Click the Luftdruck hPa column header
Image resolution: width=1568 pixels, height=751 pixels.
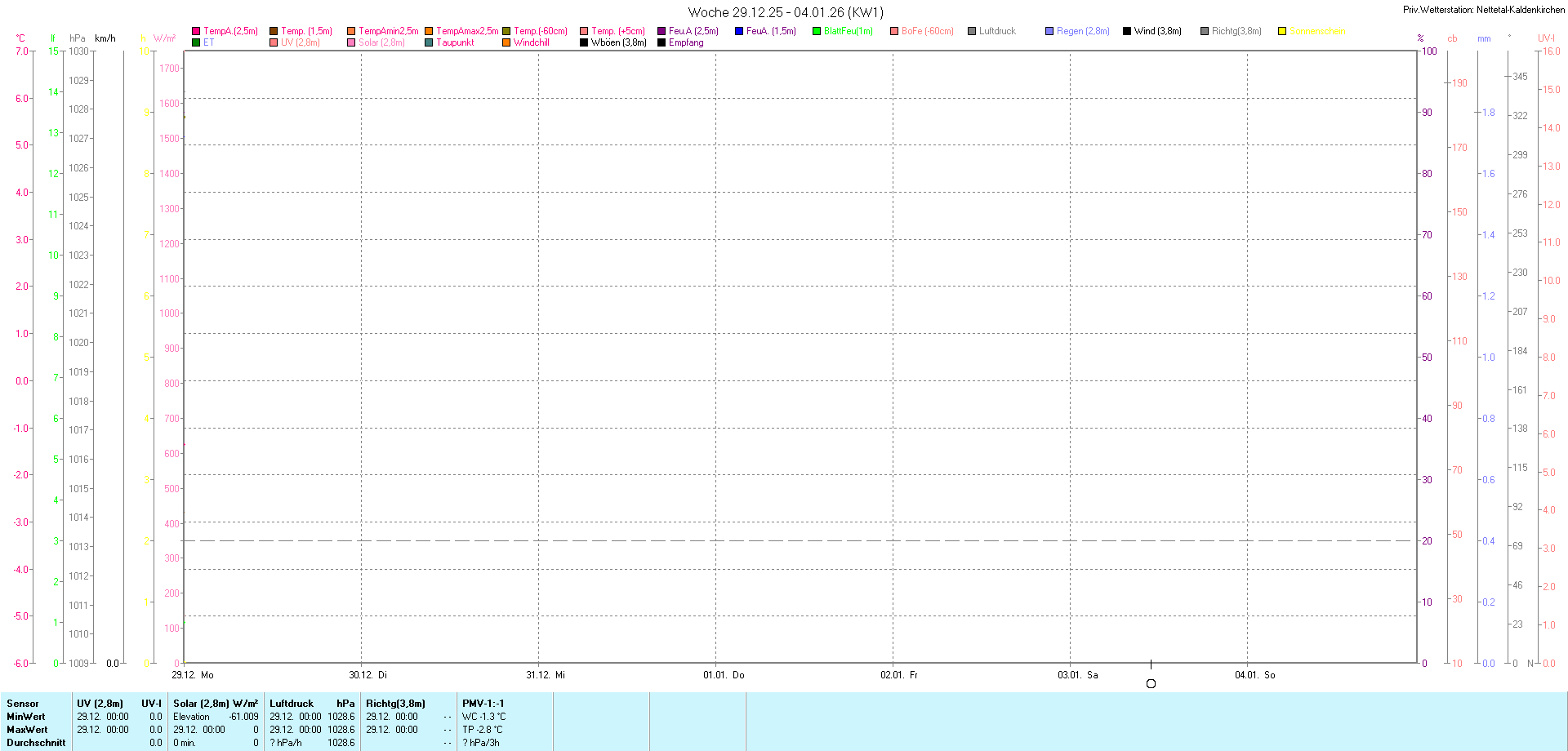[312, 704]
